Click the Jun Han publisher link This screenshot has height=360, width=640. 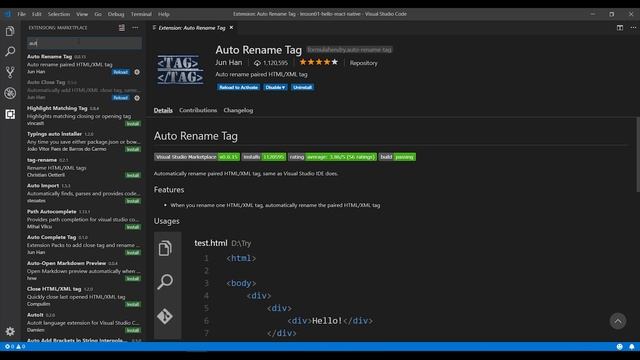click(x=229, y=62)
